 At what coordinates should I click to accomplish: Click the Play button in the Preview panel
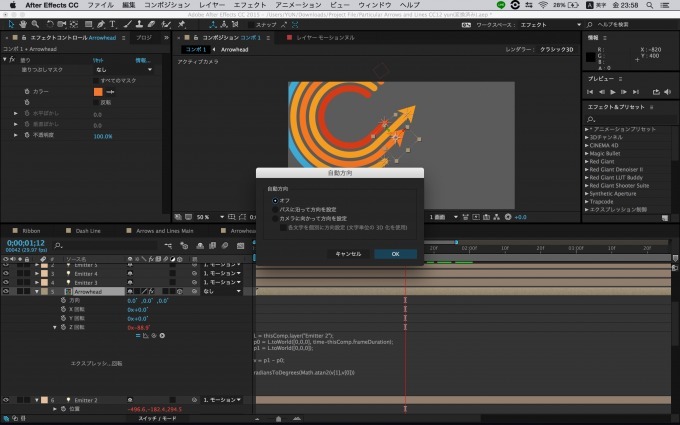click(613, 92)
